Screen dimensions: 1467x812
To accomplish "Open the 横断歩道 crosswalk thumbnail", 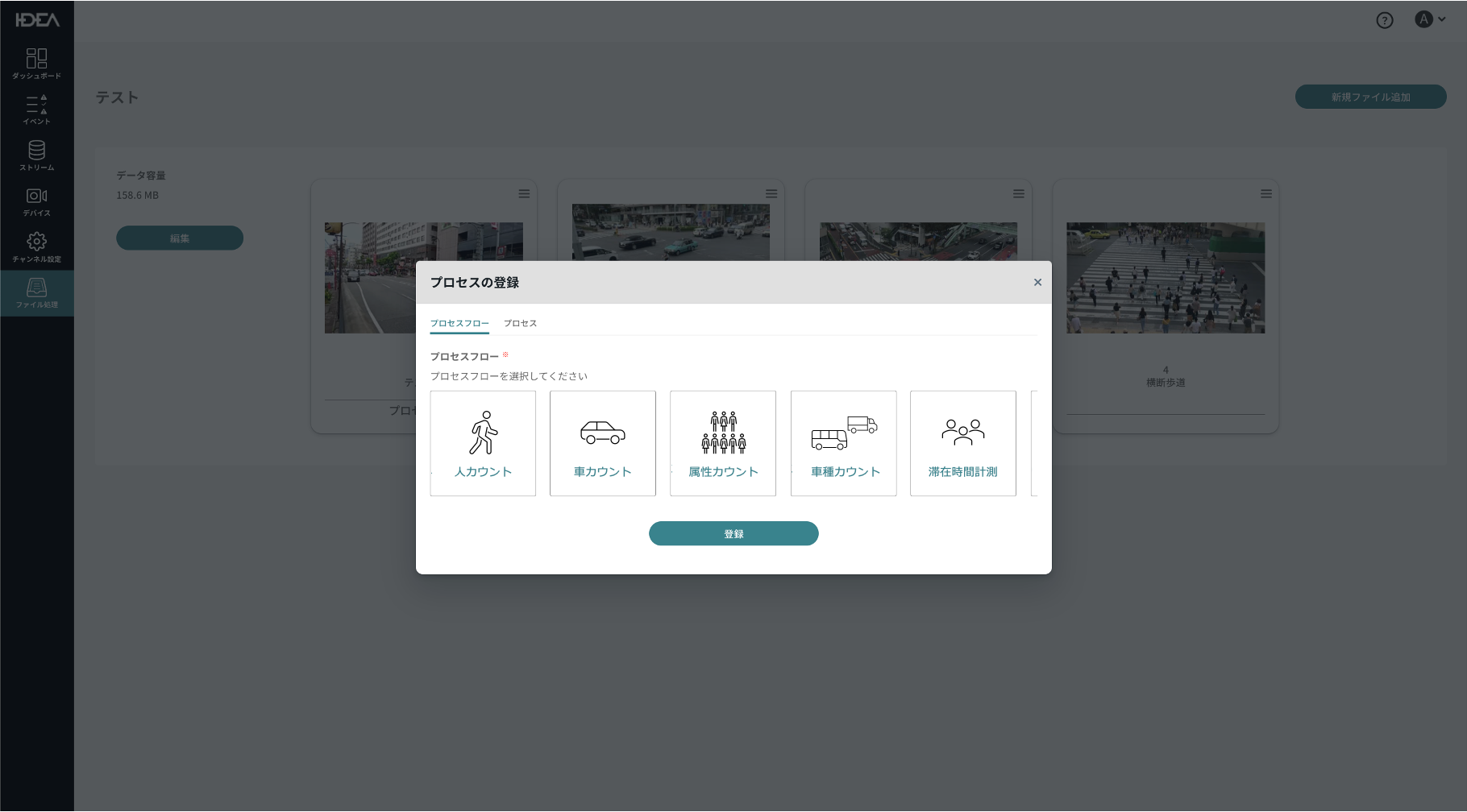I will (1166, 278).
